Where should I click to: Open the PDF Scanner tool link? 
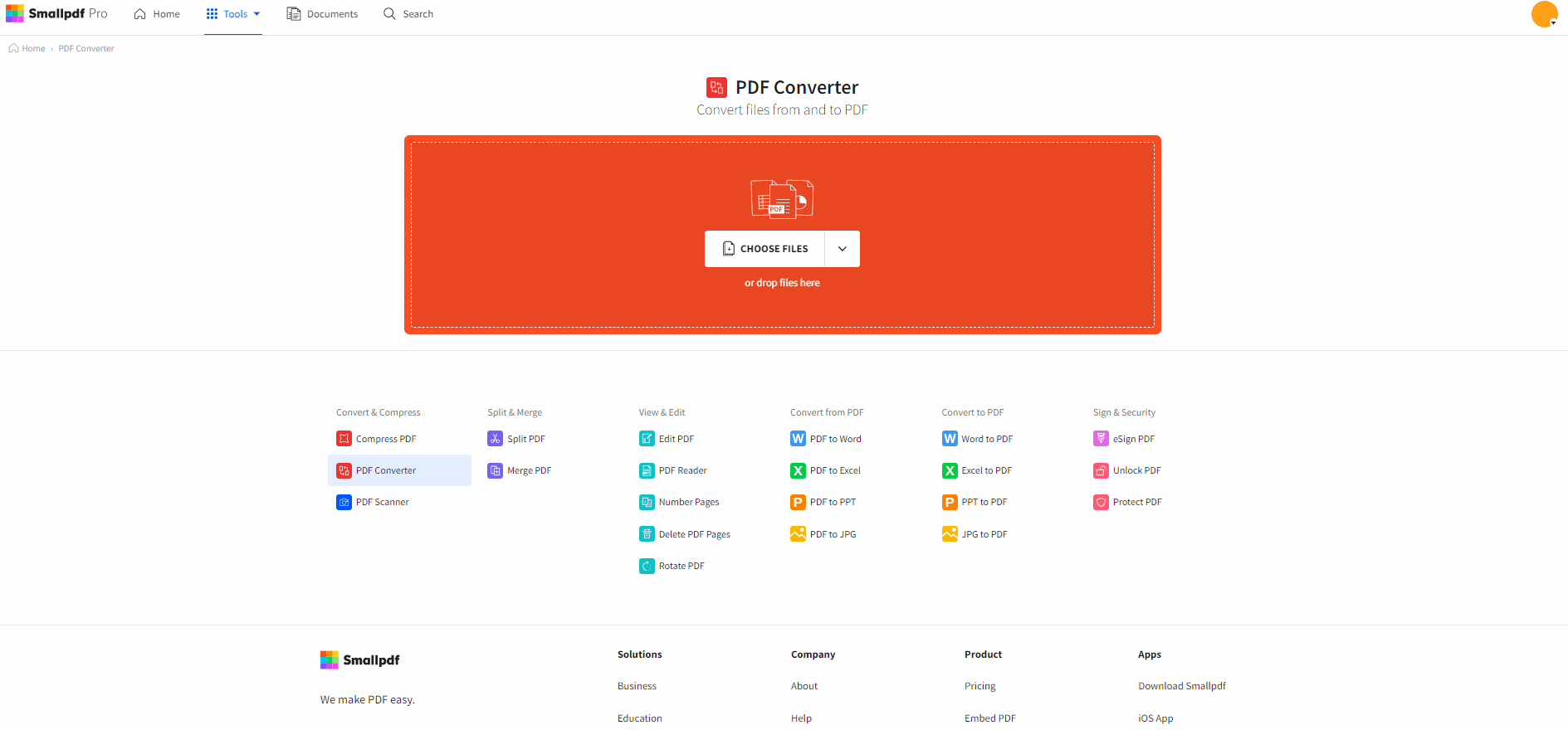383,502
